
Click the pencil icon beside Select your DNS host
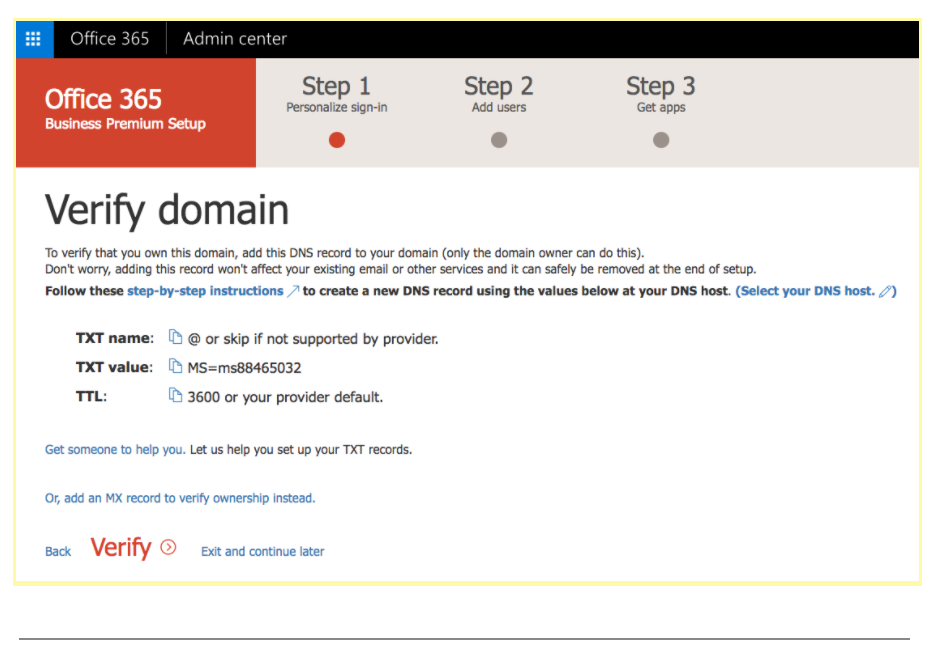(885, 291)
